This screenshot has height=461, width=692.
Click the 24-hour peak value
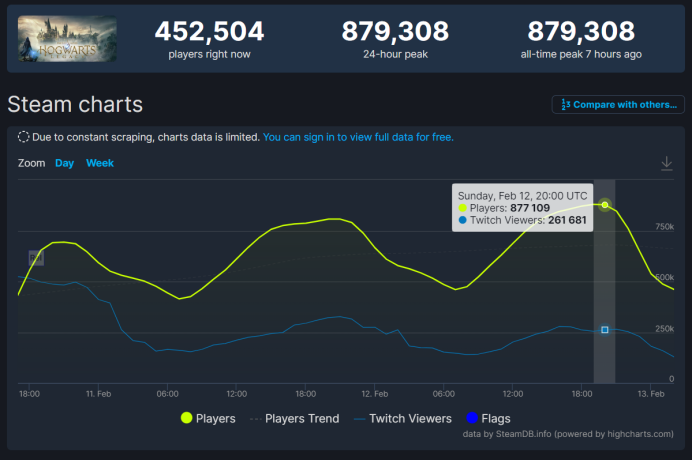(x=395, y=31)
